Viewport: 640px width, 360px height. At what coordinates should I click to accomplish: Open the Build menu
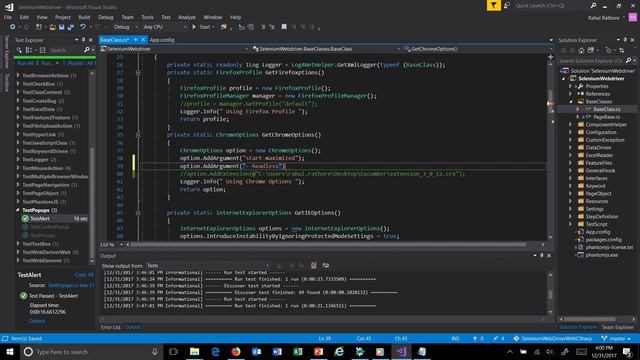84,17
